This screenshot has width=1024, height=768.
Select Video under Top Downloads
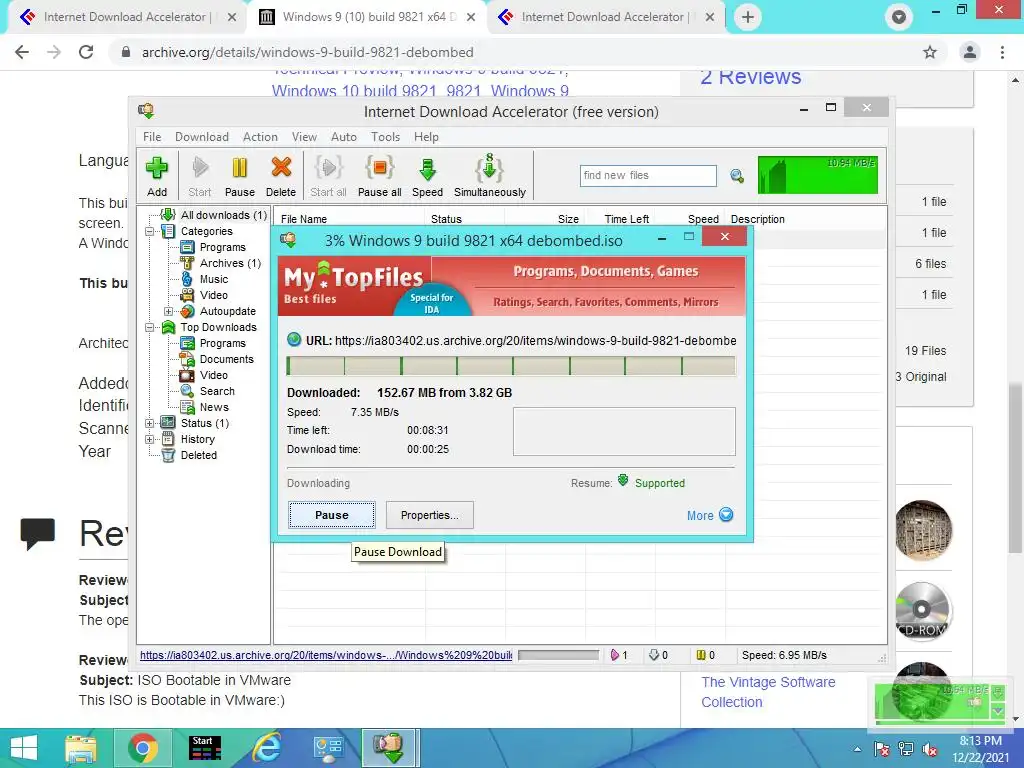pyautogui.click(x=214, y=375)
